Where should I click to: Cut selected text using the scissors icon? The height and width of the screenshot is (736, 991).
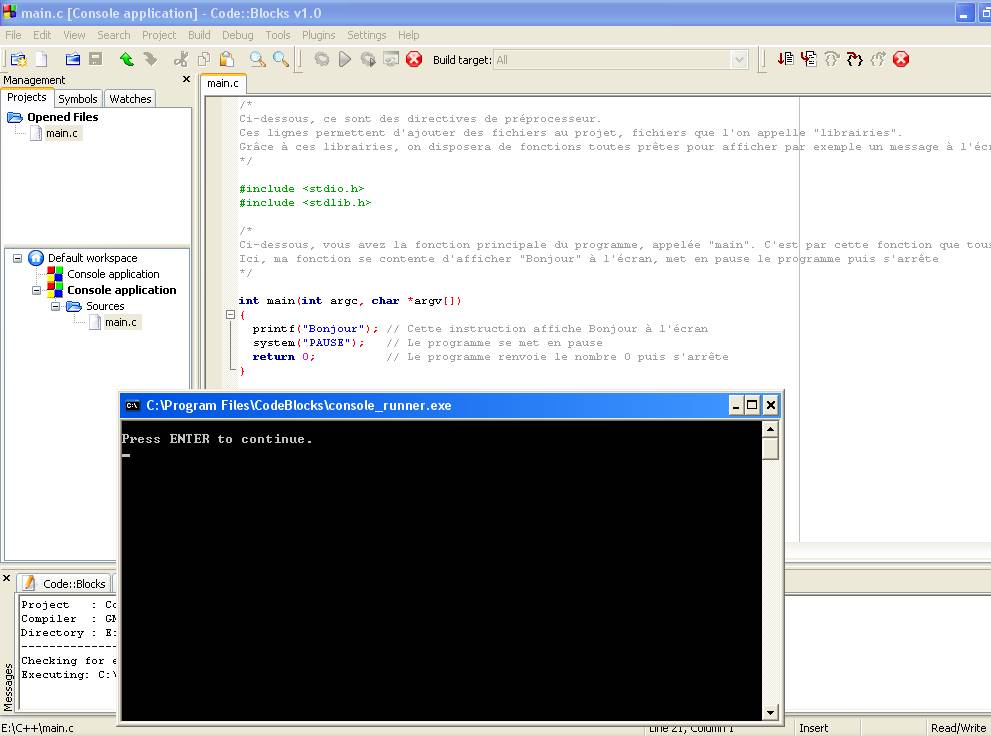pos(183,59)
